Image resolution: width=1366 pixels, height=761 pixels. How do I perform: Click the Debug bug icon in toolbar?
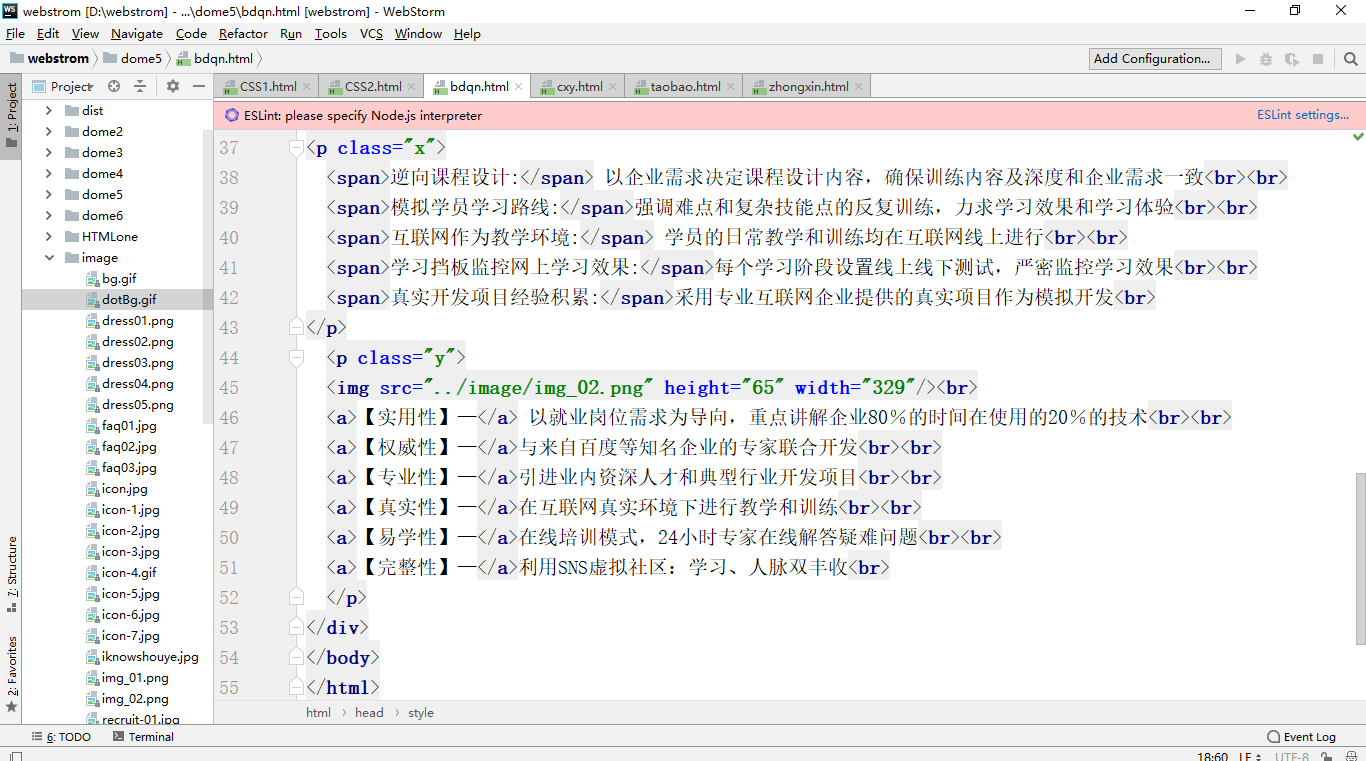[x=1267, y=59]
